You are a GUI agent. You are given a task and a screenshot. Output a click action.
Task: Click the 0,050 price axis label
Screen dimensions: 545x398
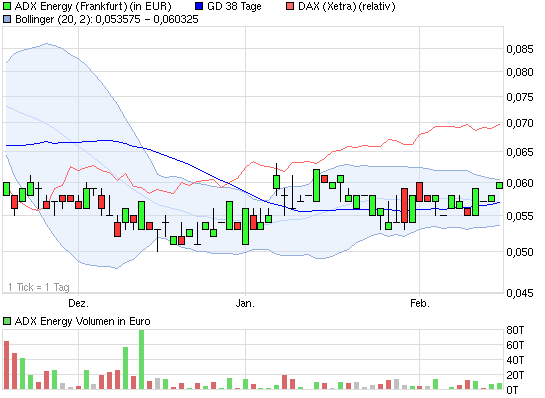point(520,252)
